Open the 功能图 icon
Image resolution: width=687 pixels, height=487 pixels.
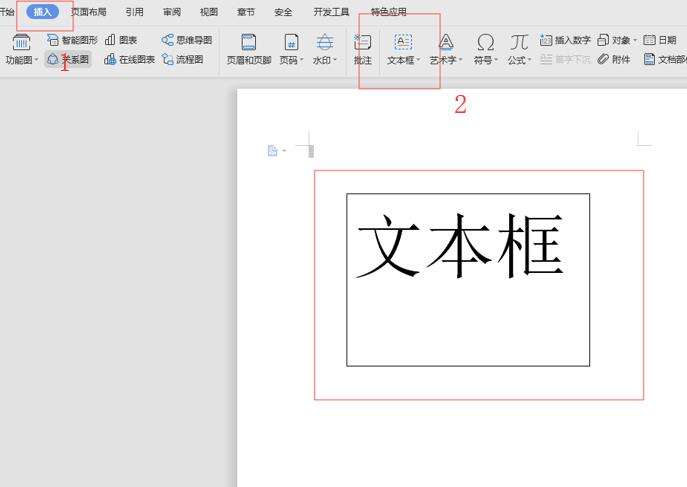[x=21, y=42]
